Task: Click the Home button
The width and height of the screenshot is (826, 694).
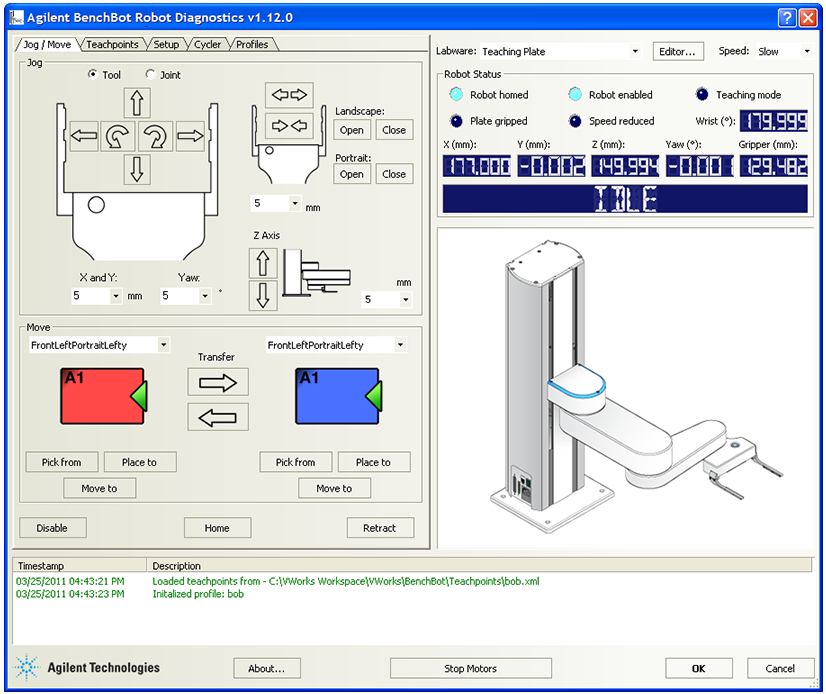Action: point(216,528)
